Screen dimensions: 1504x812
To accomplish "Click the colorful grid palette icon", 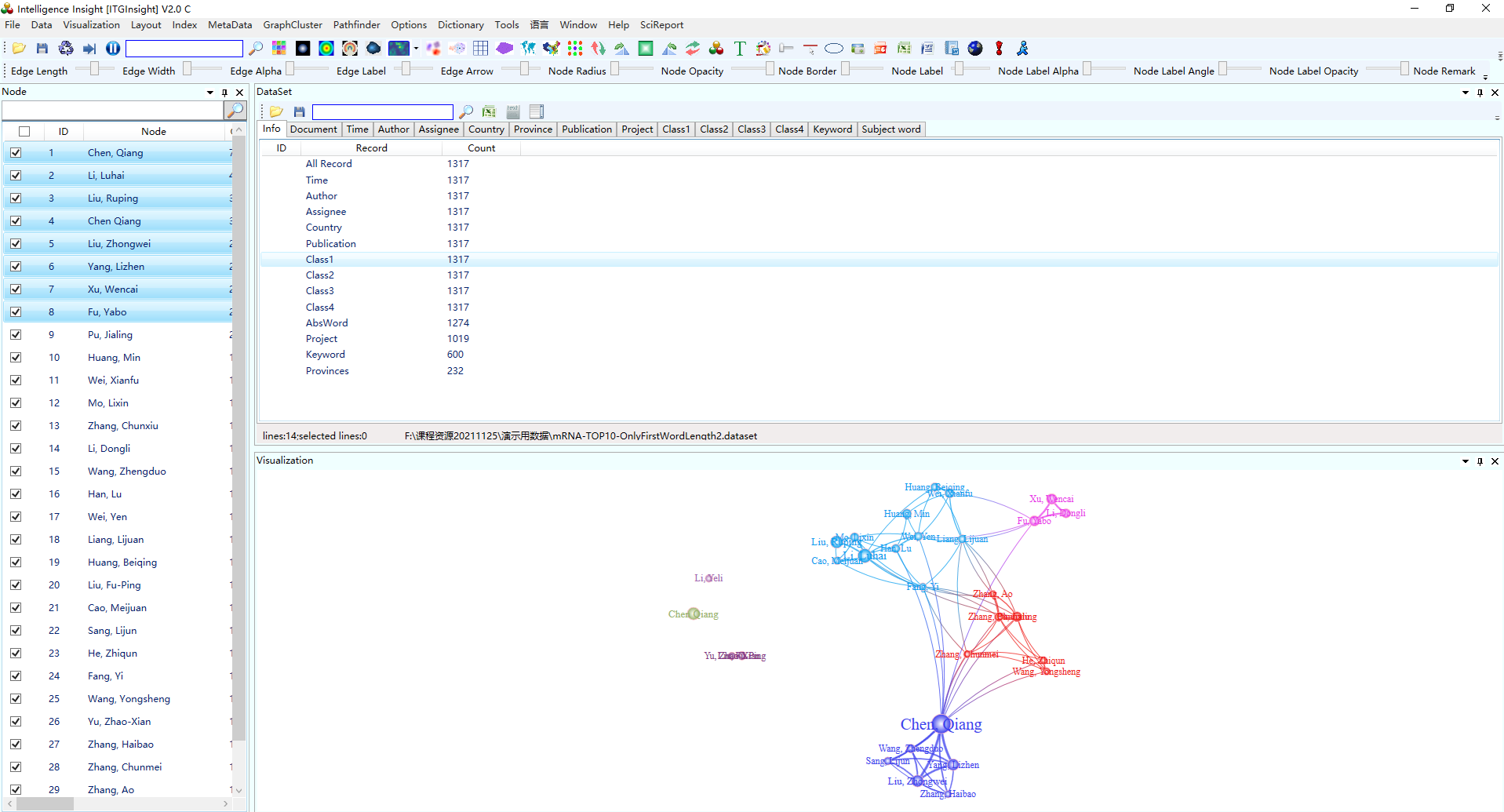I will coord(279,49).
